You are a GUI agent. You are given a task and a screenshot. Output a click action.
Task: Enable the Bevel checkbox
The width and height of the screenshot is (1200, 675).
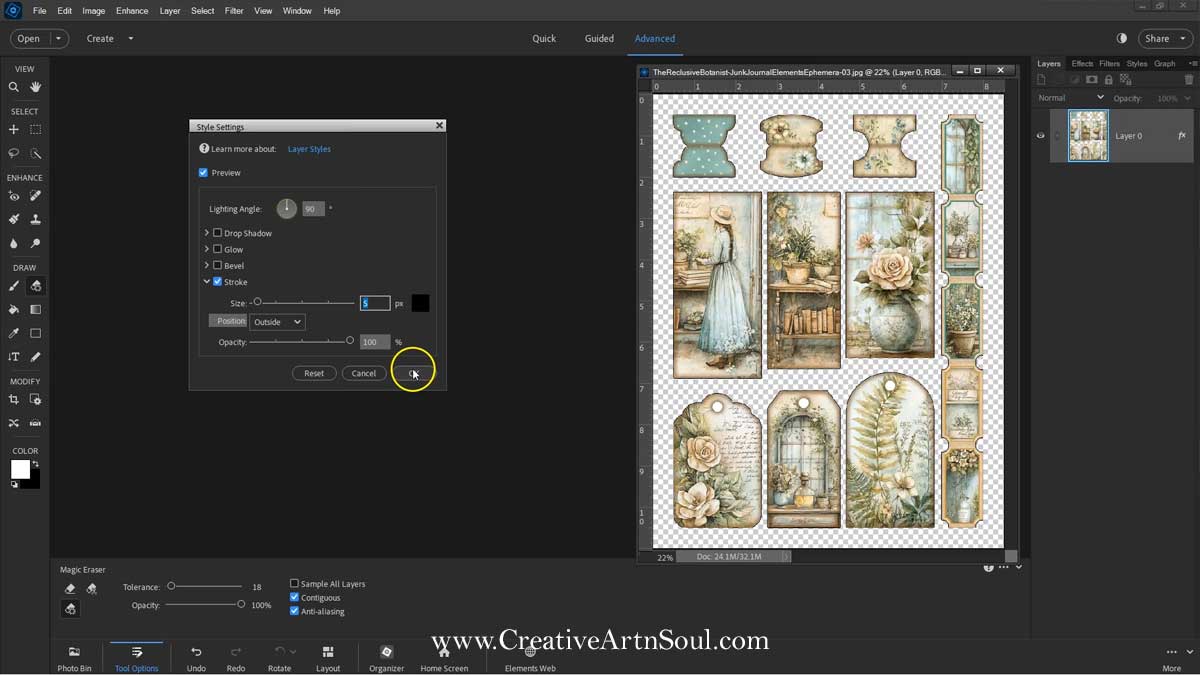click(218, 265)
